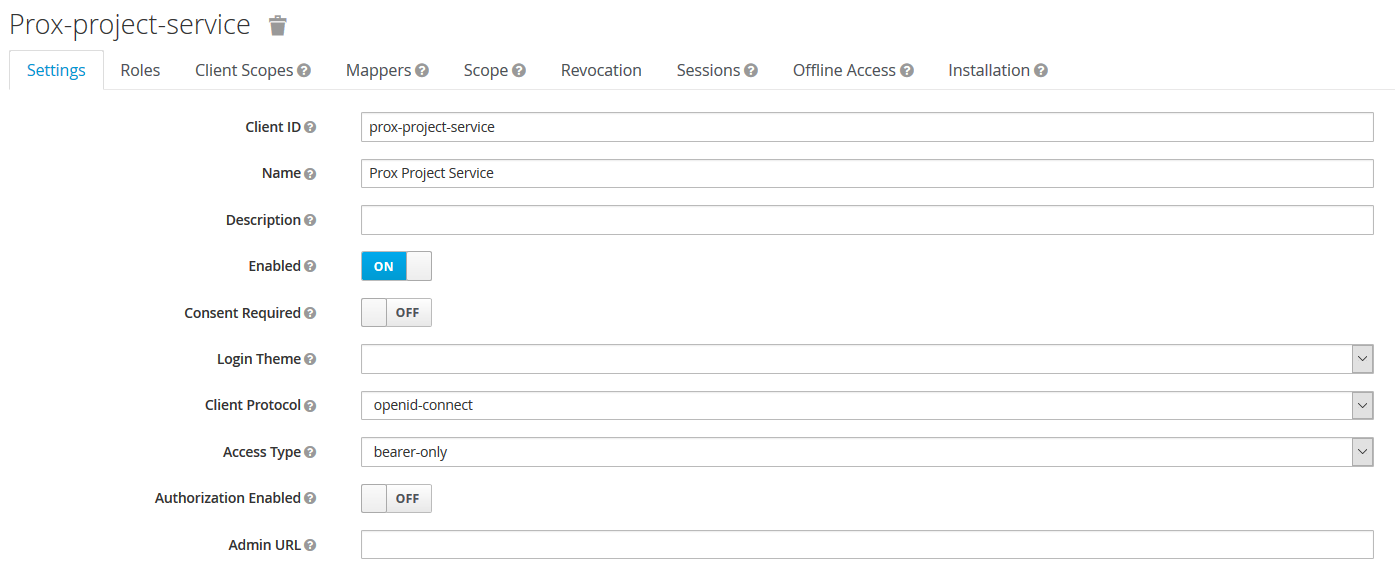Viewport: 1395px width, 574px height.
Task: Show help tooltip for Description
Action: 310,221
